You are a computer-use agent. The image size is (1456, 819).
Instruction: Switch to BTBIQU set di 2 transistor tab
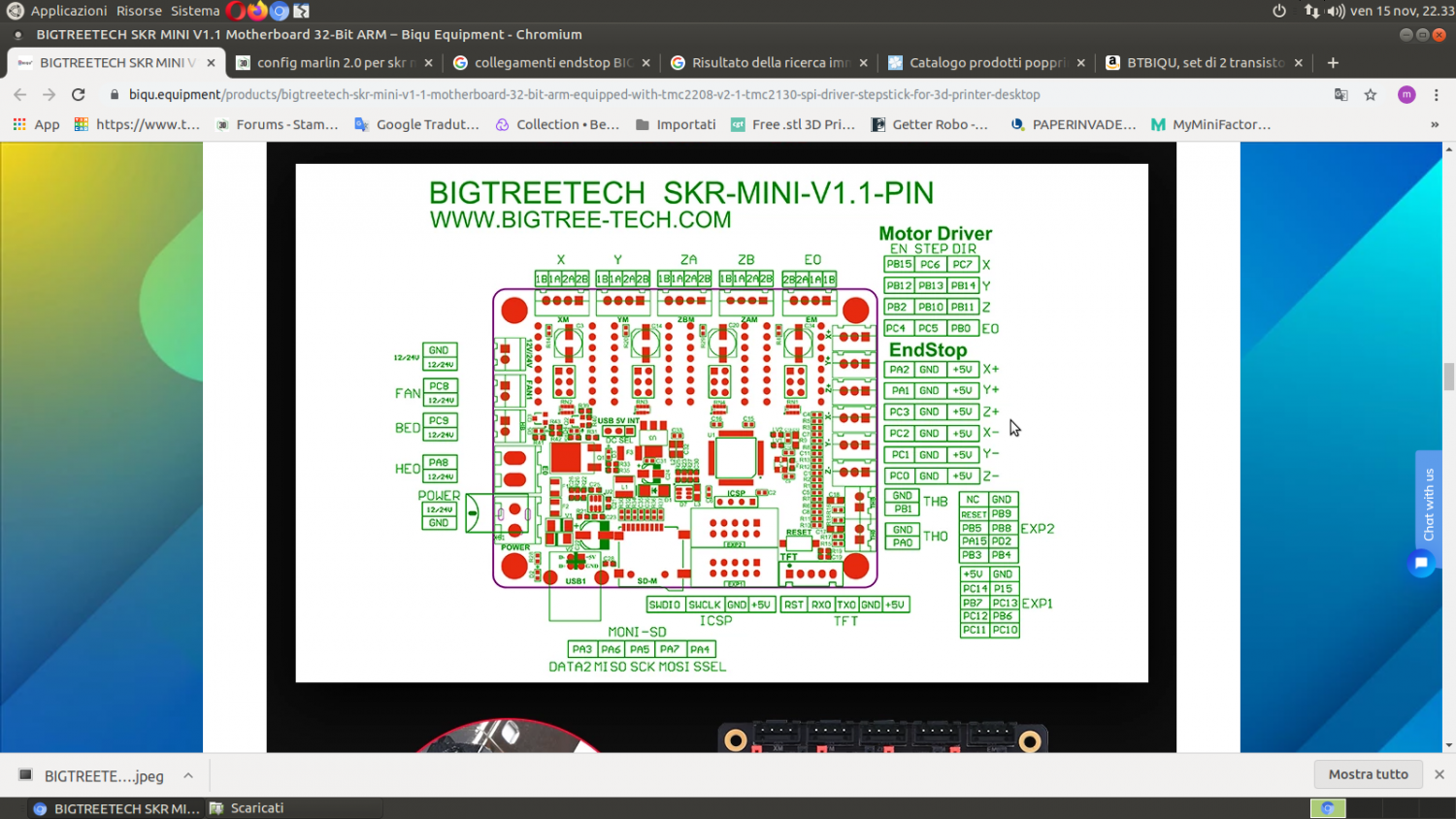(x=1205, y=62)
